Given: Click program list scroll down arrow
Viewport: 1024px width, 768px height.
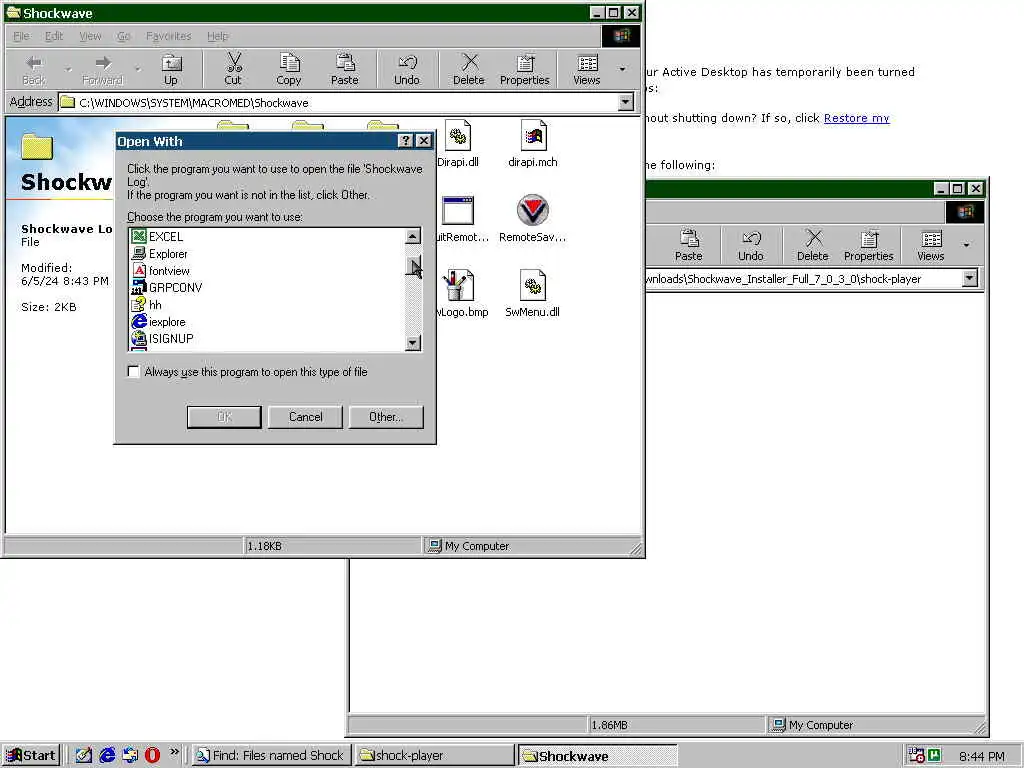Looking at the screenshot, I should point(413,342).
